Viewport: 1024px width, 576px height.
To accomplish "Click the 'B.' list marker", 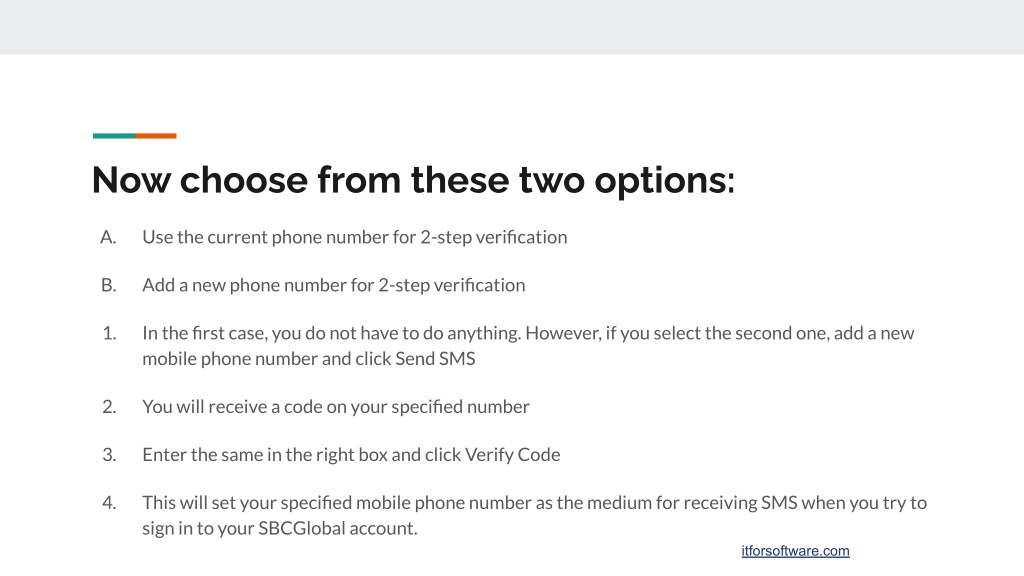I will point(108,285).
